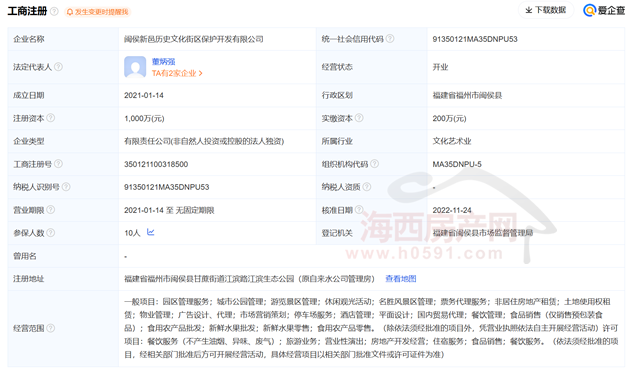Open the help icon next to 统一社会信用代码

tap(390, 39)
